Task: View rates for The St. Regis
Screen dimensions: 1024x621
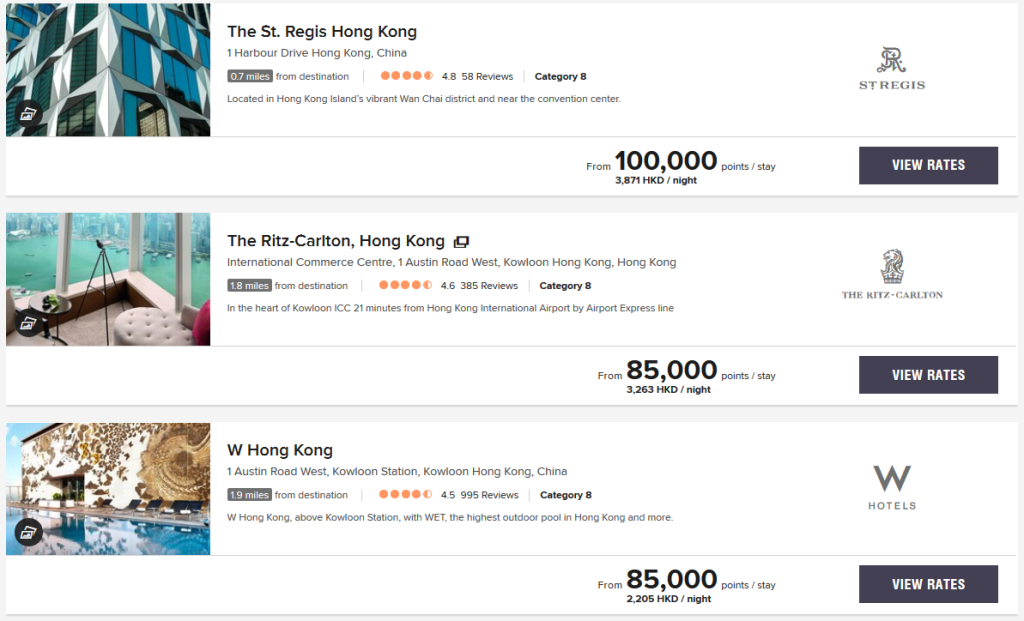Action: coord(928,165)
